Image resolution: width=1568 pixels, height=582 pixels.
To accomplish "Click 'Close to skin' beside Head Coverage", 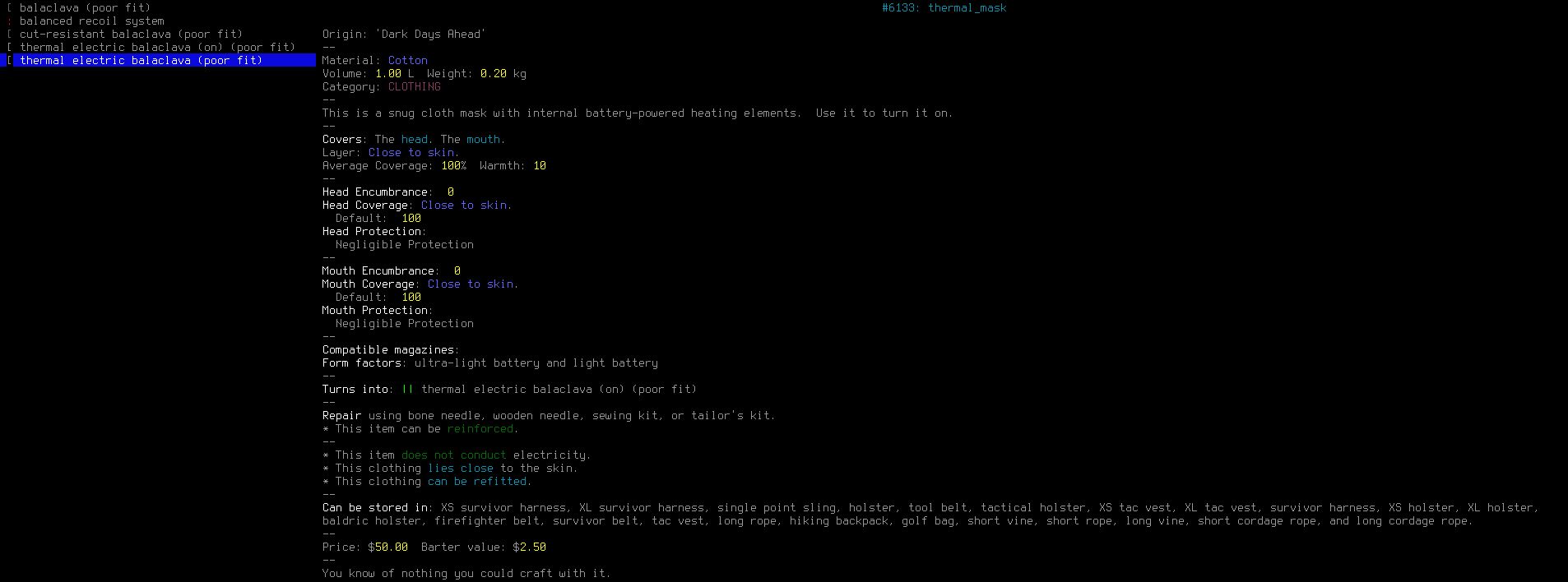I will click(464, 206).
